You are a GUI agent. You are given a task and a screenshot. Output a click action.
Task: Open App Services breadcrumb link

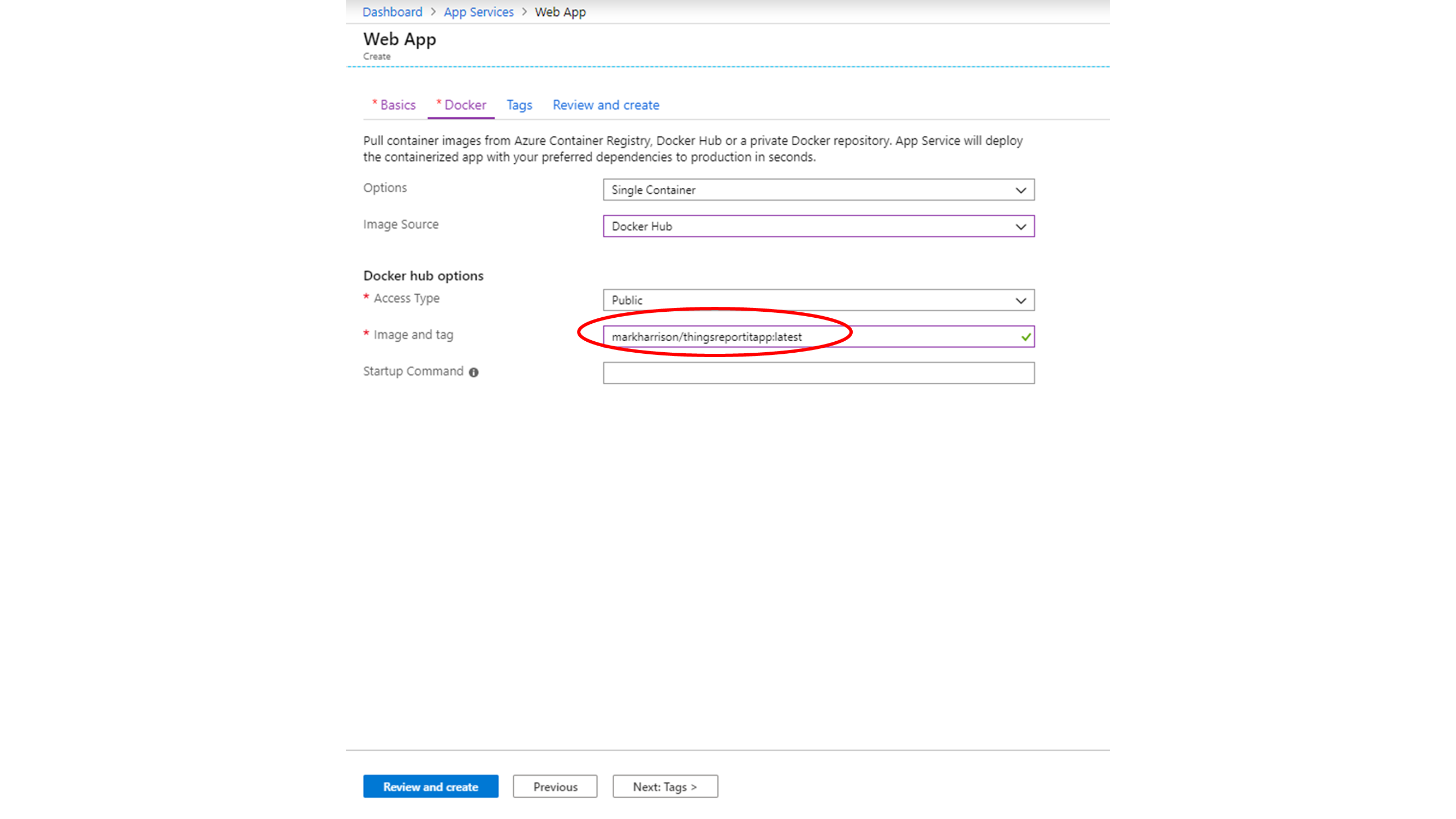(x=478, y=12)
